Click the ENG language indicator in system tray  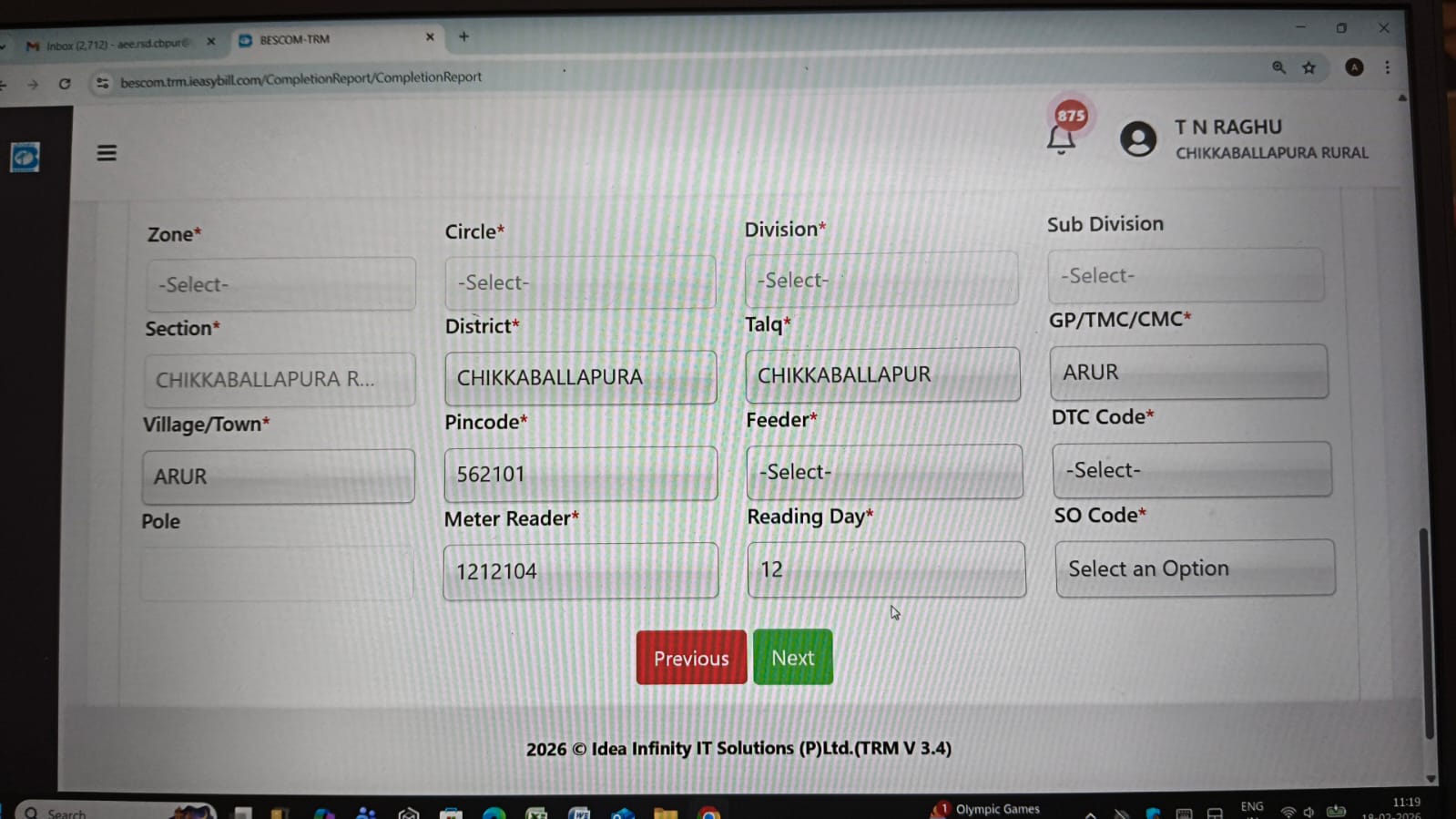point(1252,807)
